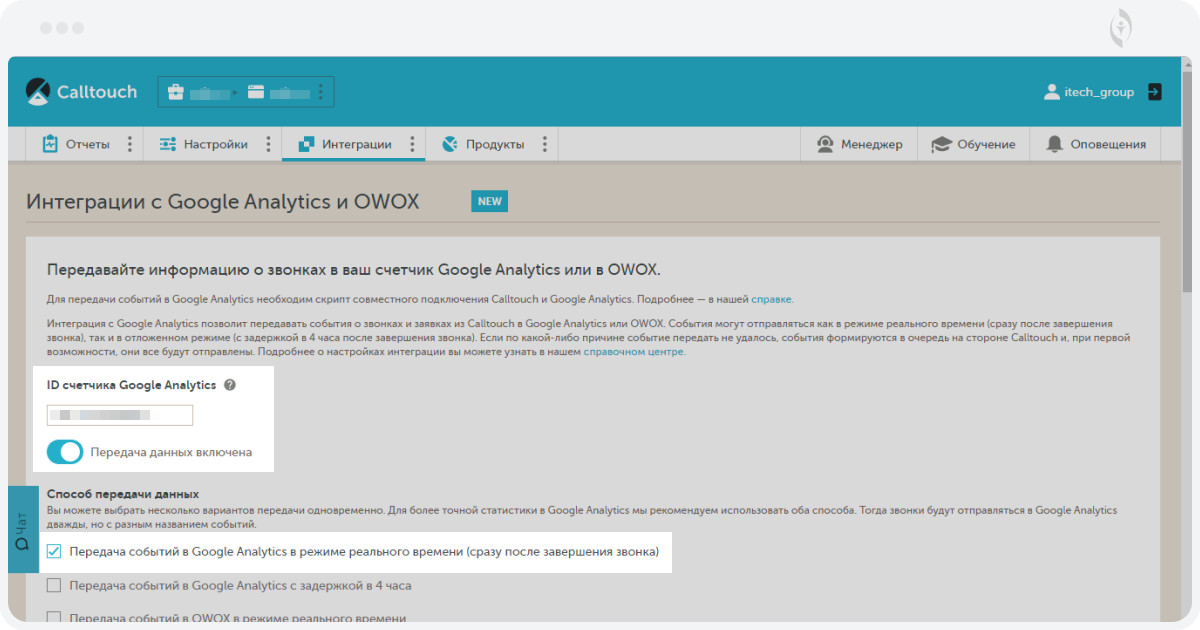Check OWOX real-time event transfer
This screenshot has height=630, width=1200.
(54, 618)
